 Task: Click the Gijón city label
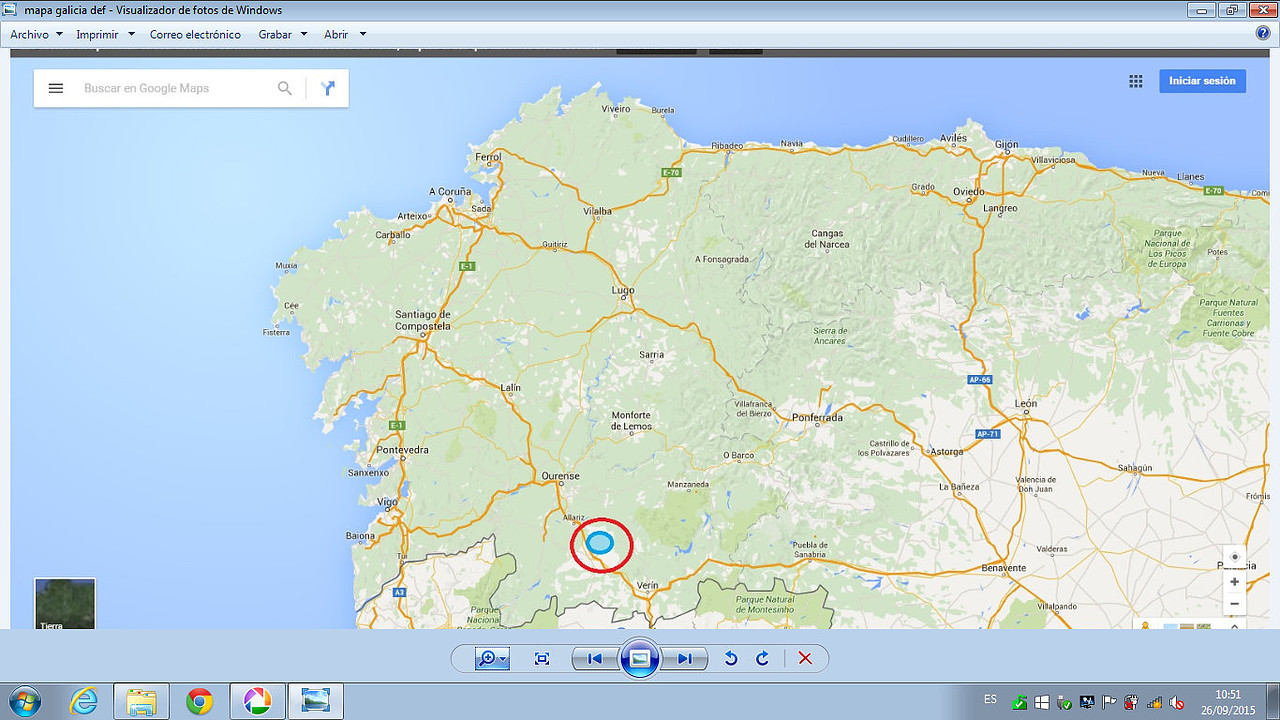point(1006,145)
